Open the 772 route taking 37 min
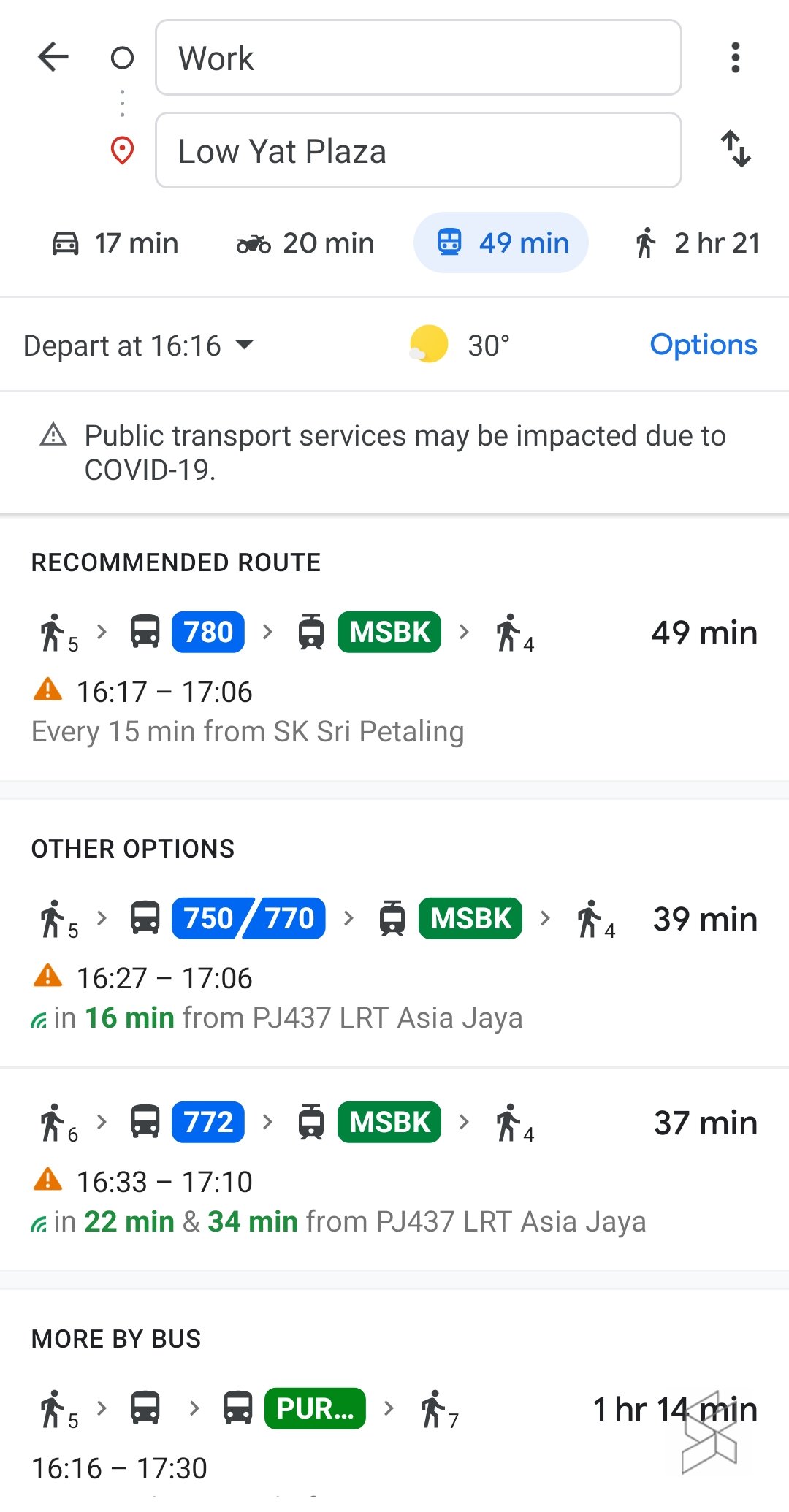789x1512 pixels. tap(394, 1169)
